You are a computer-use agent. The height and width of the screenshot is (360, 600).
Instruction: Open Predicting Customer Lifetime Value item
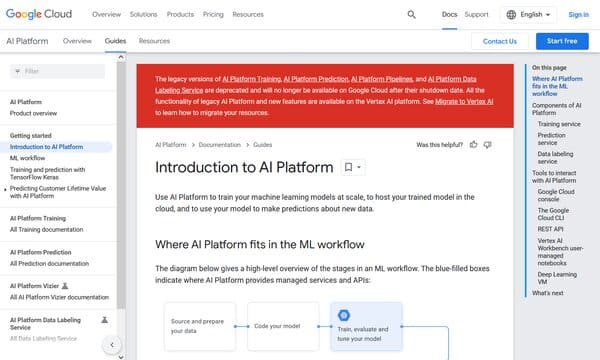(x=58, y=192)
